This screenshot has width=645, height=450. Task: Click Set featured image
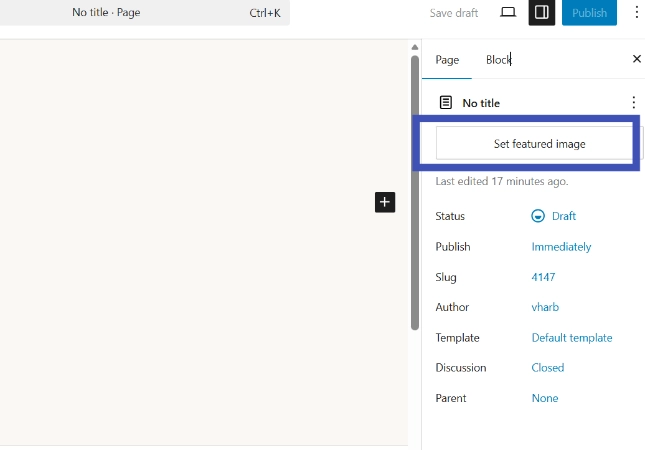(539, 144)
